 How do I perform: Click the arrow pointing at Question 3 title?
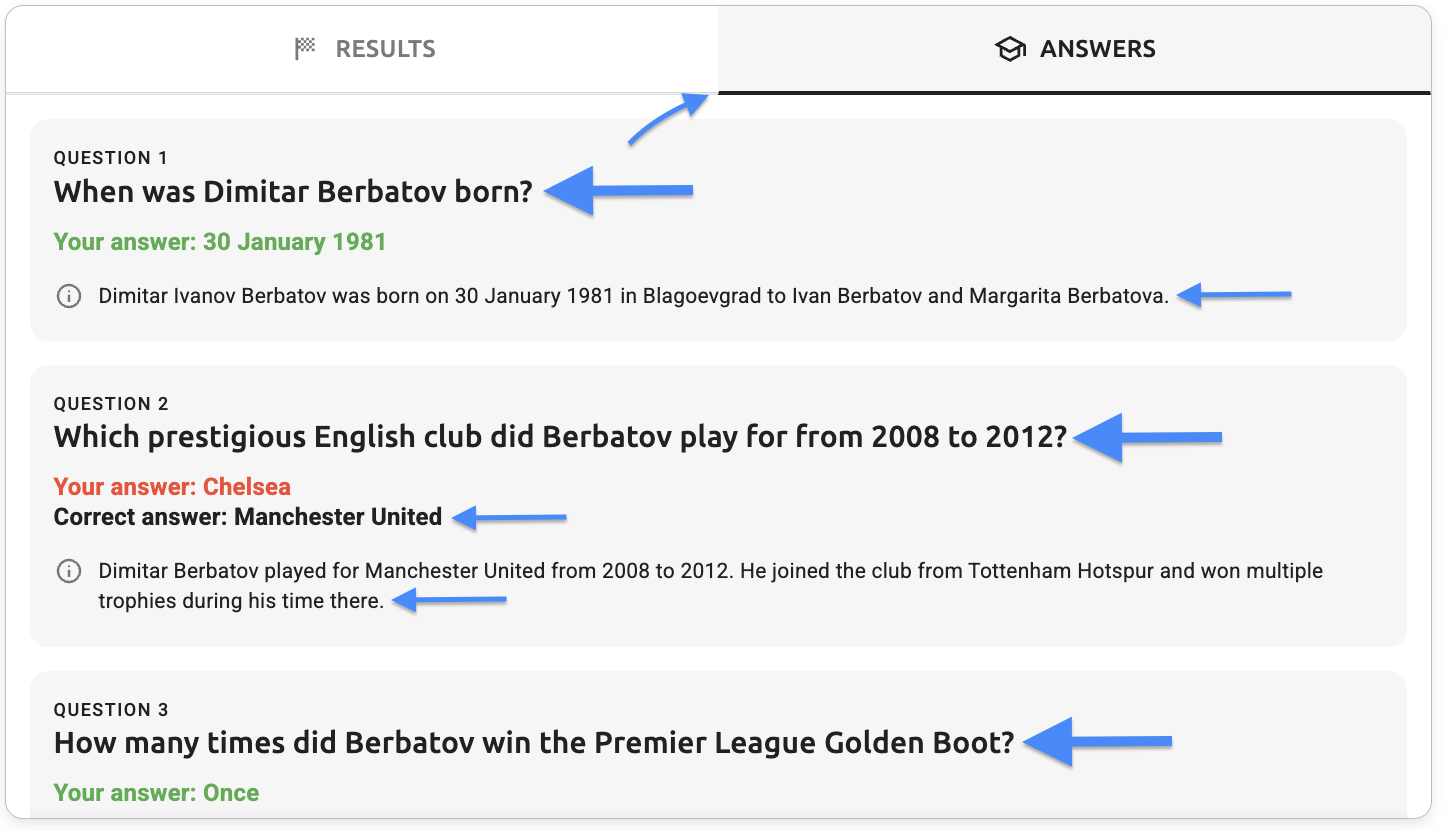point(1098,742)
